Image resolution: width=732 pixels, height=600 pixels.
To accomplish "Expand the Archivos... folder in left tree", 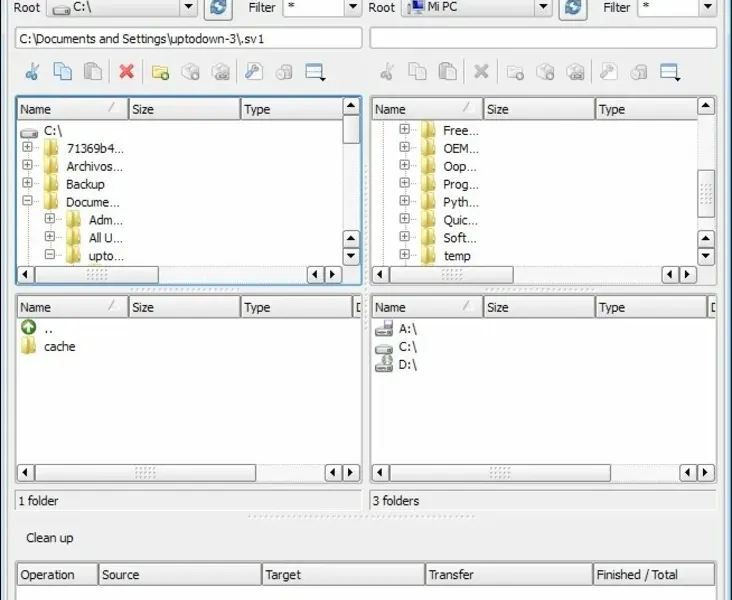I will pyautogui.click(x=27, y=165).
